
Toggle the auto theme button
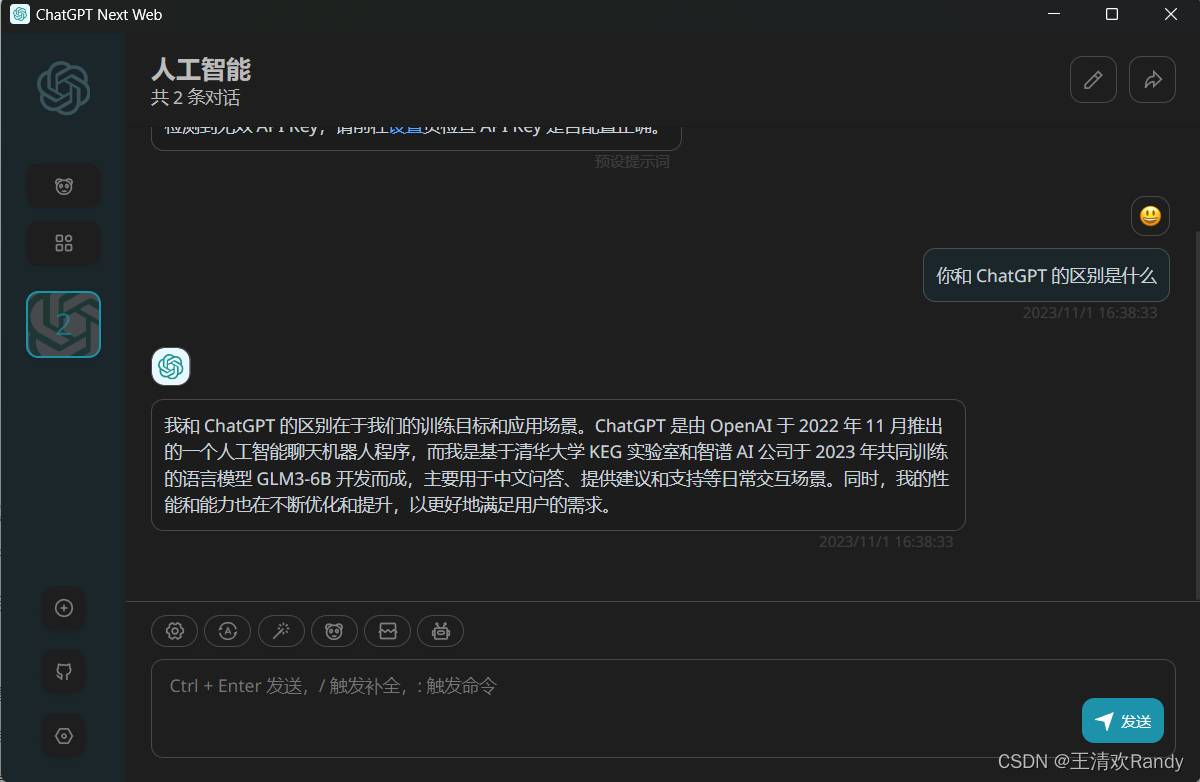point(228,631)
